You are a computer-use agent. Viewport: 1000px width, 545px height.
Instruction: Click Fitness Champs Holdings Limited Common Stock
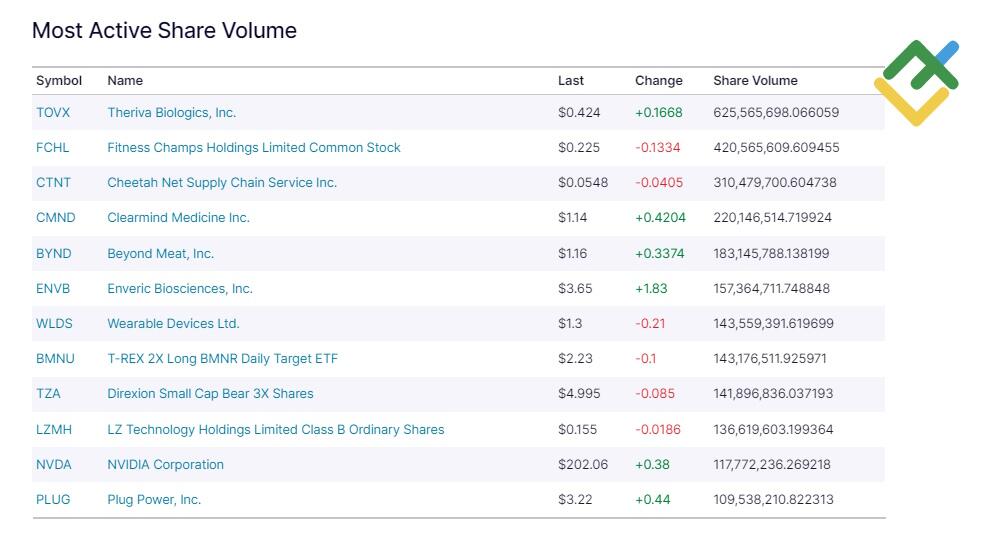tap(254, 148)
